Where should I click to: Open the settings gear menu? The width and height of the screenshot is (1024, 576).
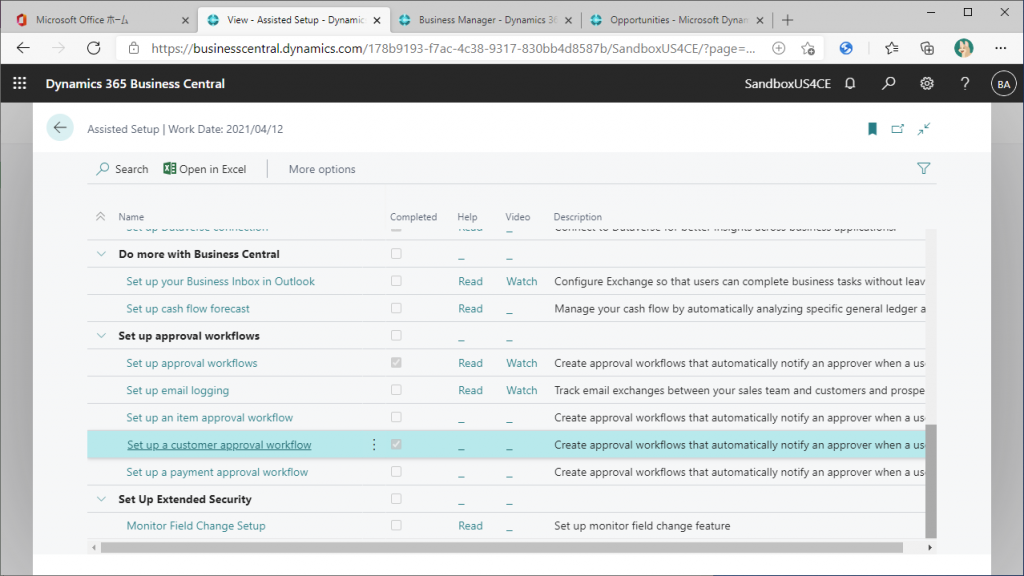(927, 84)
